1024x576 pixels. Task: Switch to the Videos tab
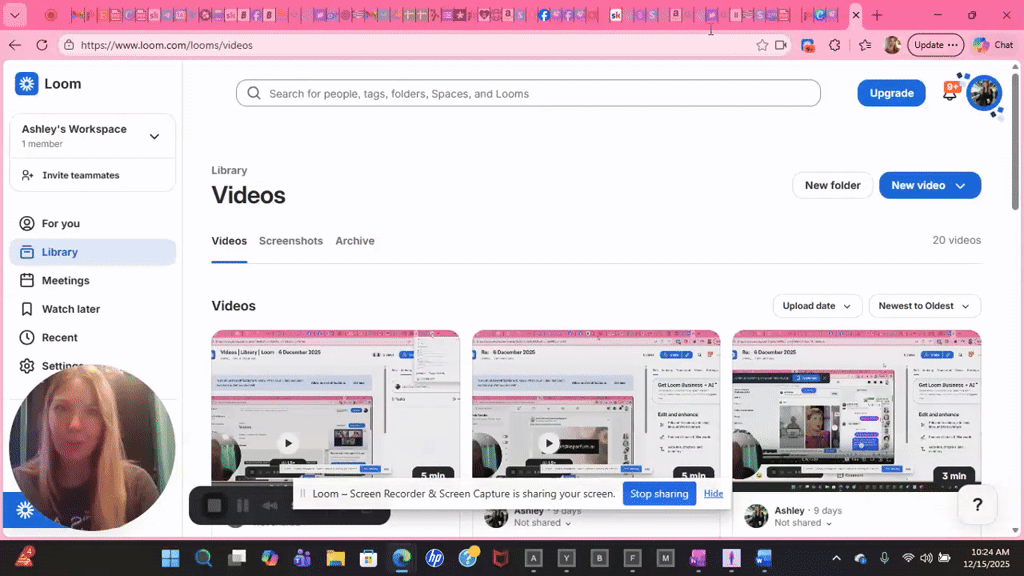(229, 241)
